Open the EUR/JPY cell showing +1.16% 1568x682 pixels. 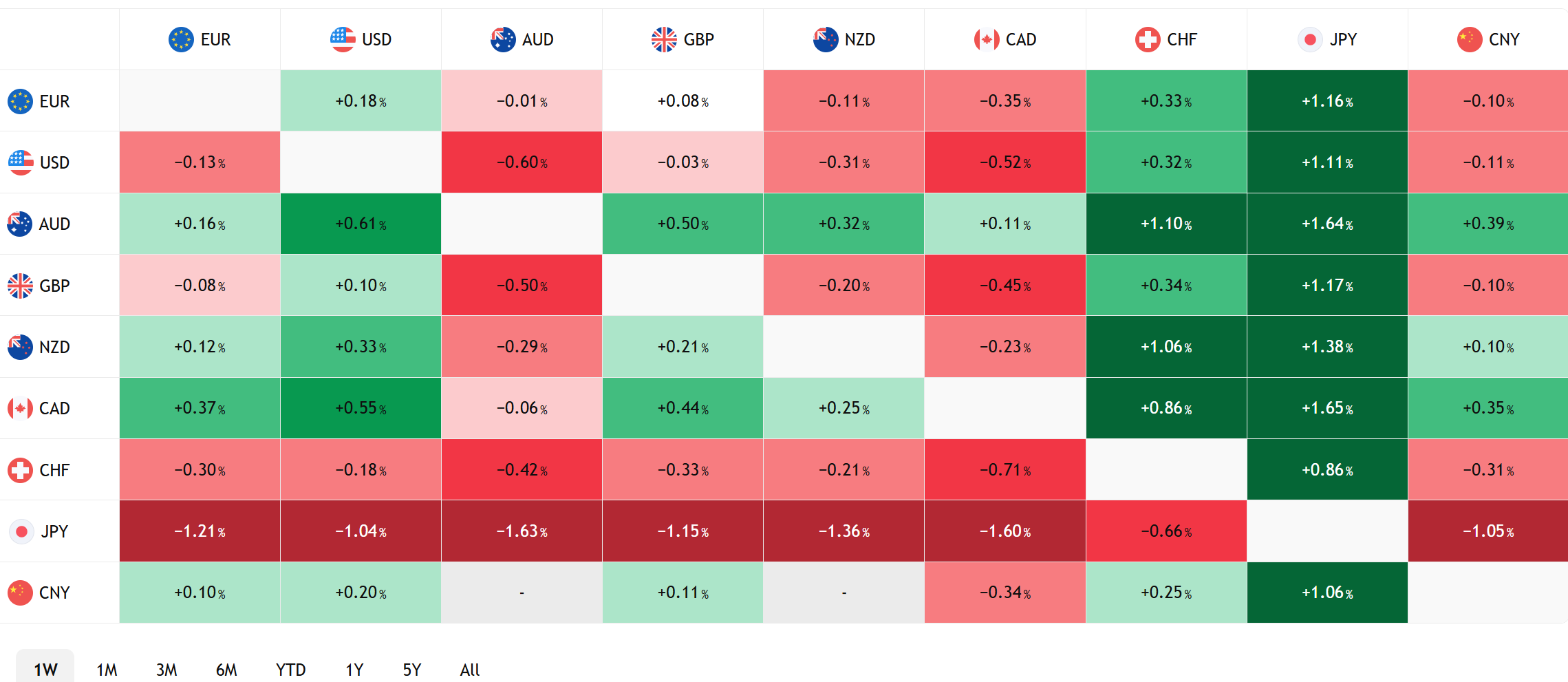pos(1327,100)
